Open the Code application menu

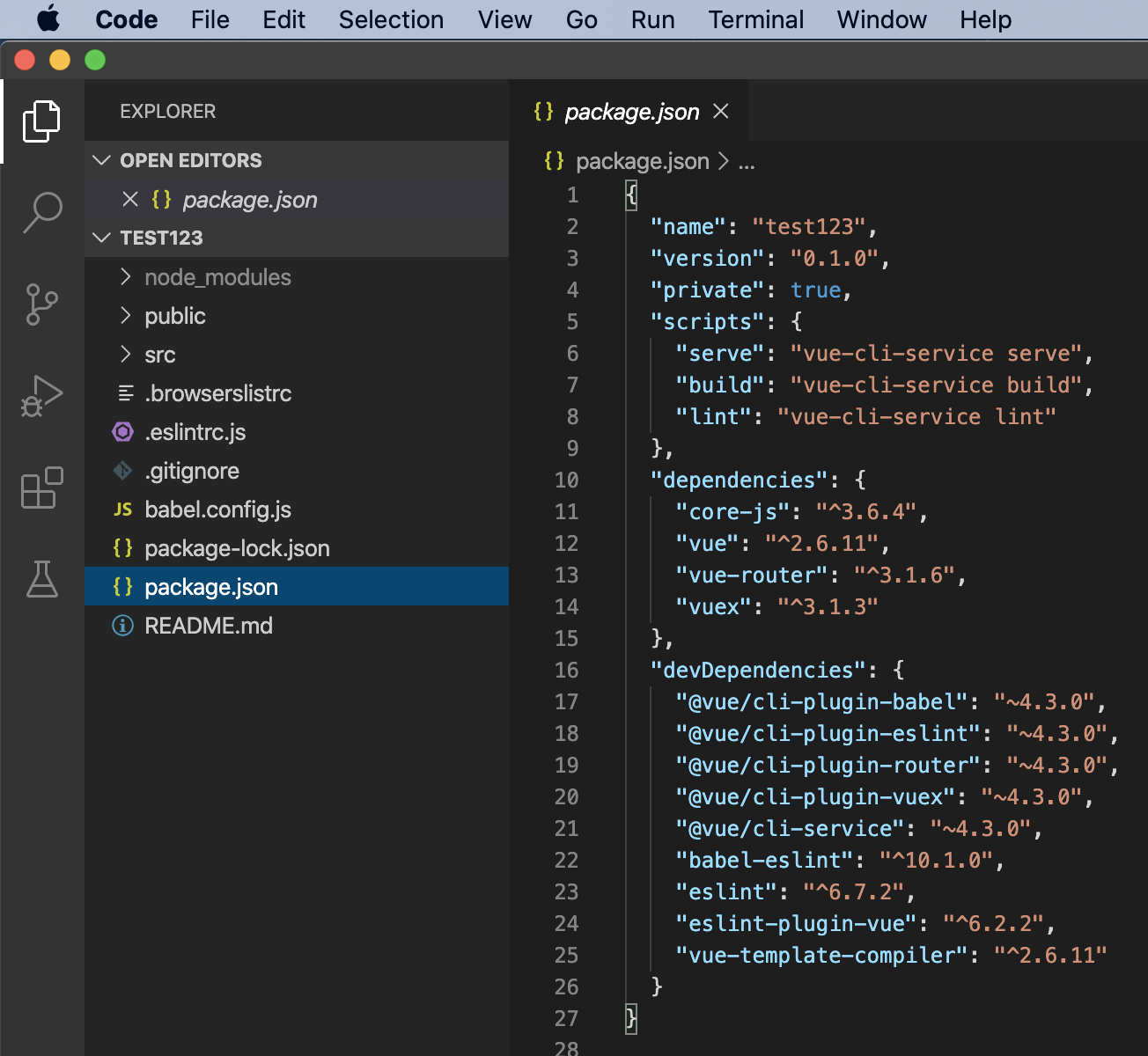coord(127,19)
